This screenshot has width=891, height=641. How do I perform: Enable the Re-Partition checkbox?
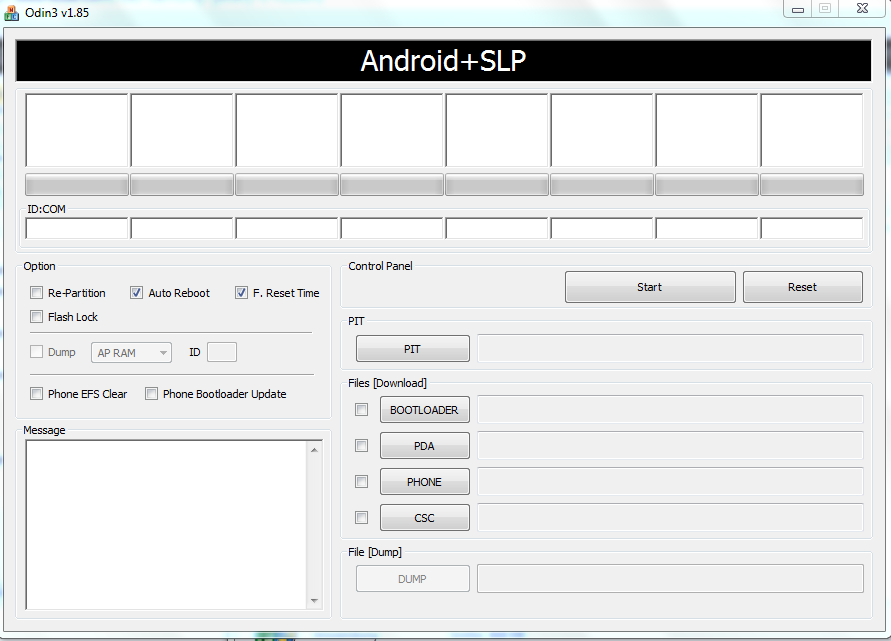click(36, 293)
